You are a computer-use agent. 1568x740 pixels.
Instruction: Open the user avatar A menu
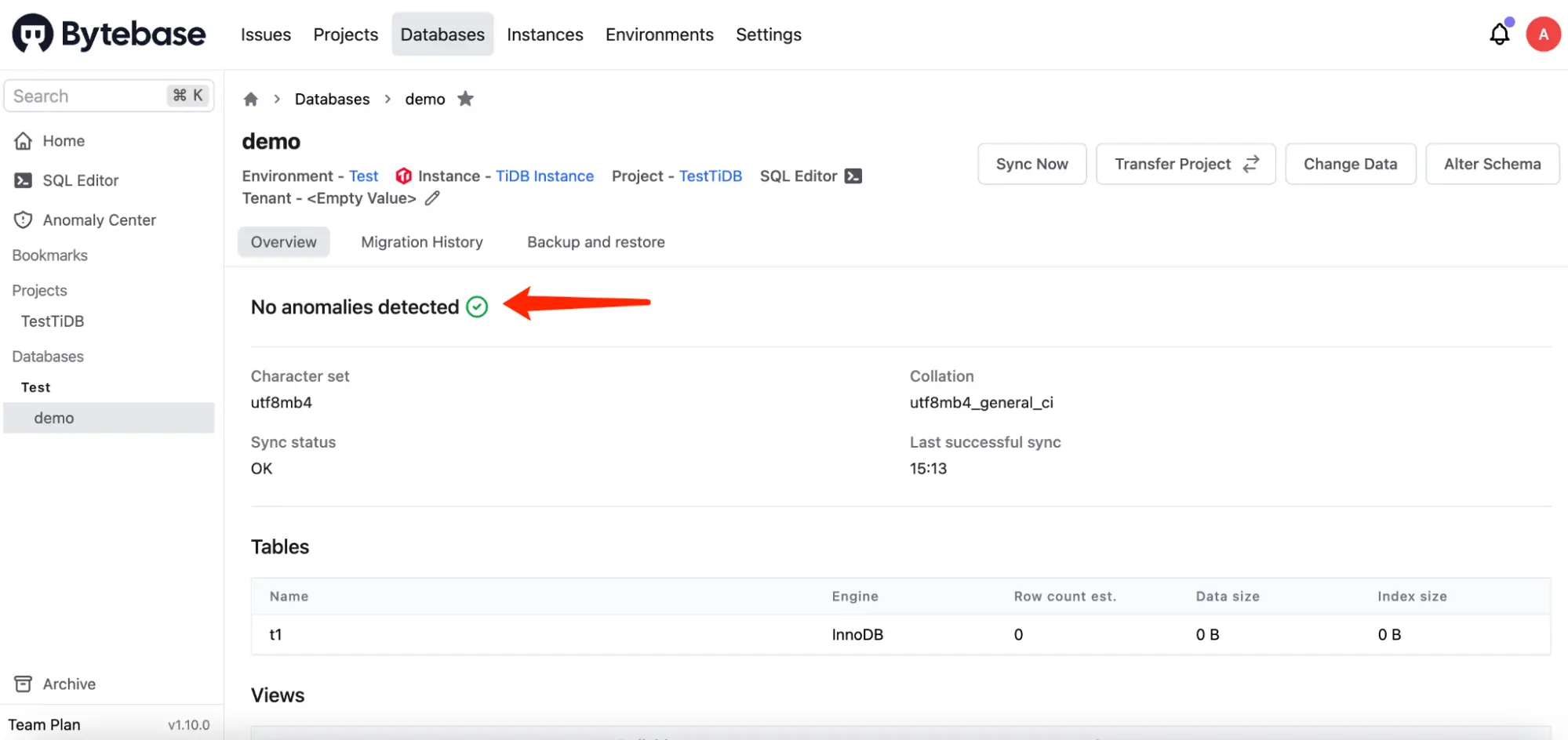(1543, 34)
